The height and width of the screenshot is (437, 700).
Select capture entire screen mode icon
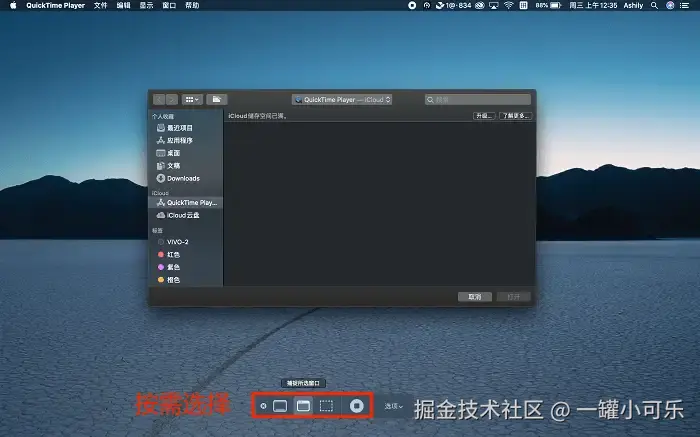pos(280,406)
